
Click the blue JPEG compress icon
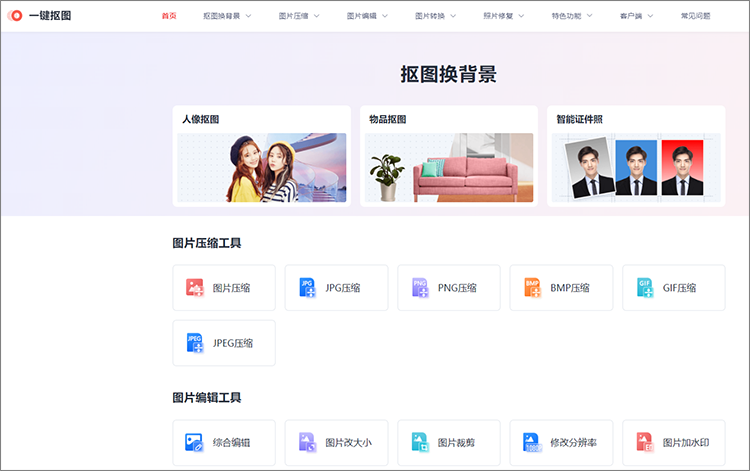(x=195, y=343)
